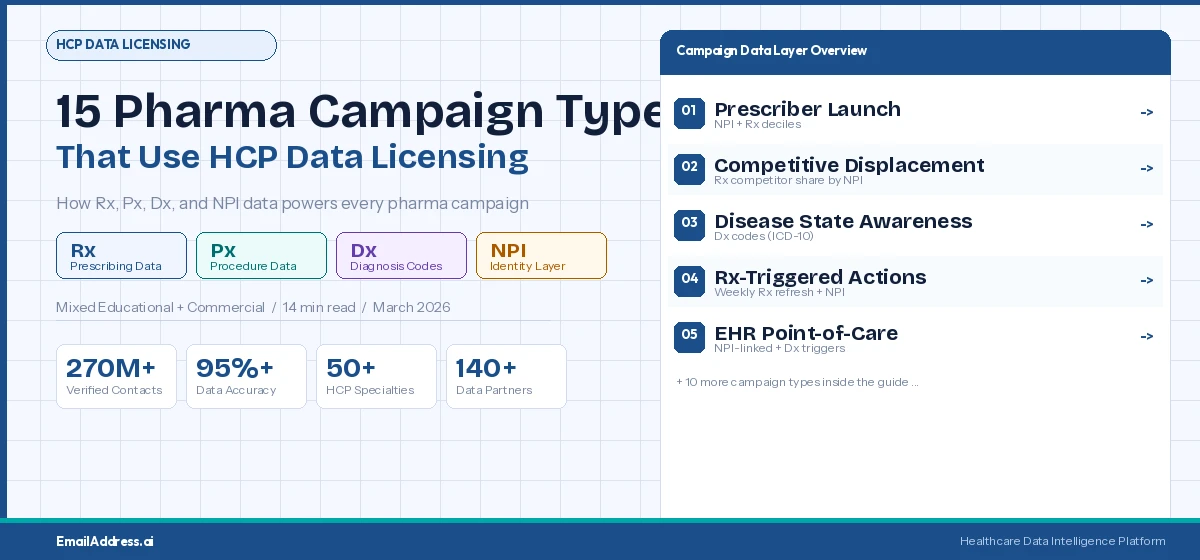Click 'March 2026' date text
1200x560 pixels.
point(411,308)
